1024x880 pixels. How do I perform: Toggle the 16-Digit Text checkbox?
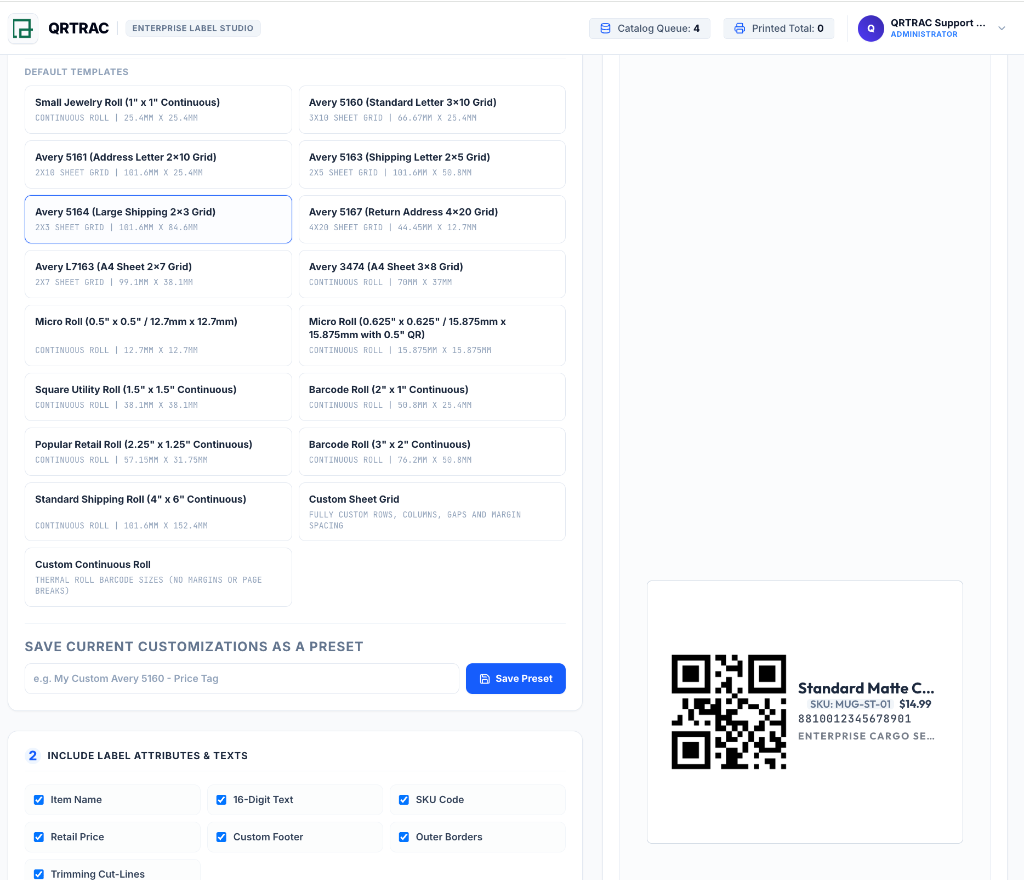tap(221, 800)
